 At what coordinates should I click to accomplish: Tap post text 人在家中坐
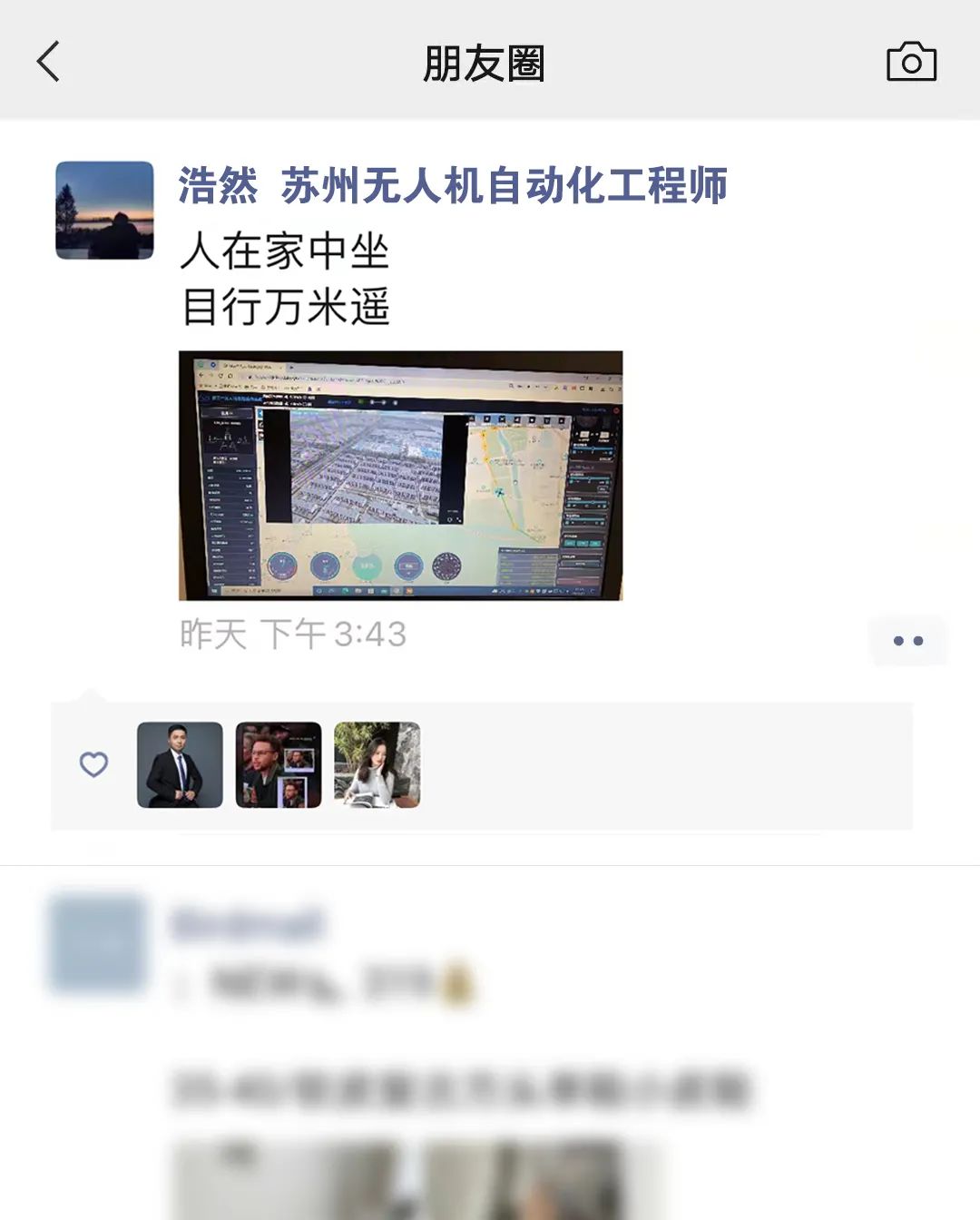click(284, 251)
